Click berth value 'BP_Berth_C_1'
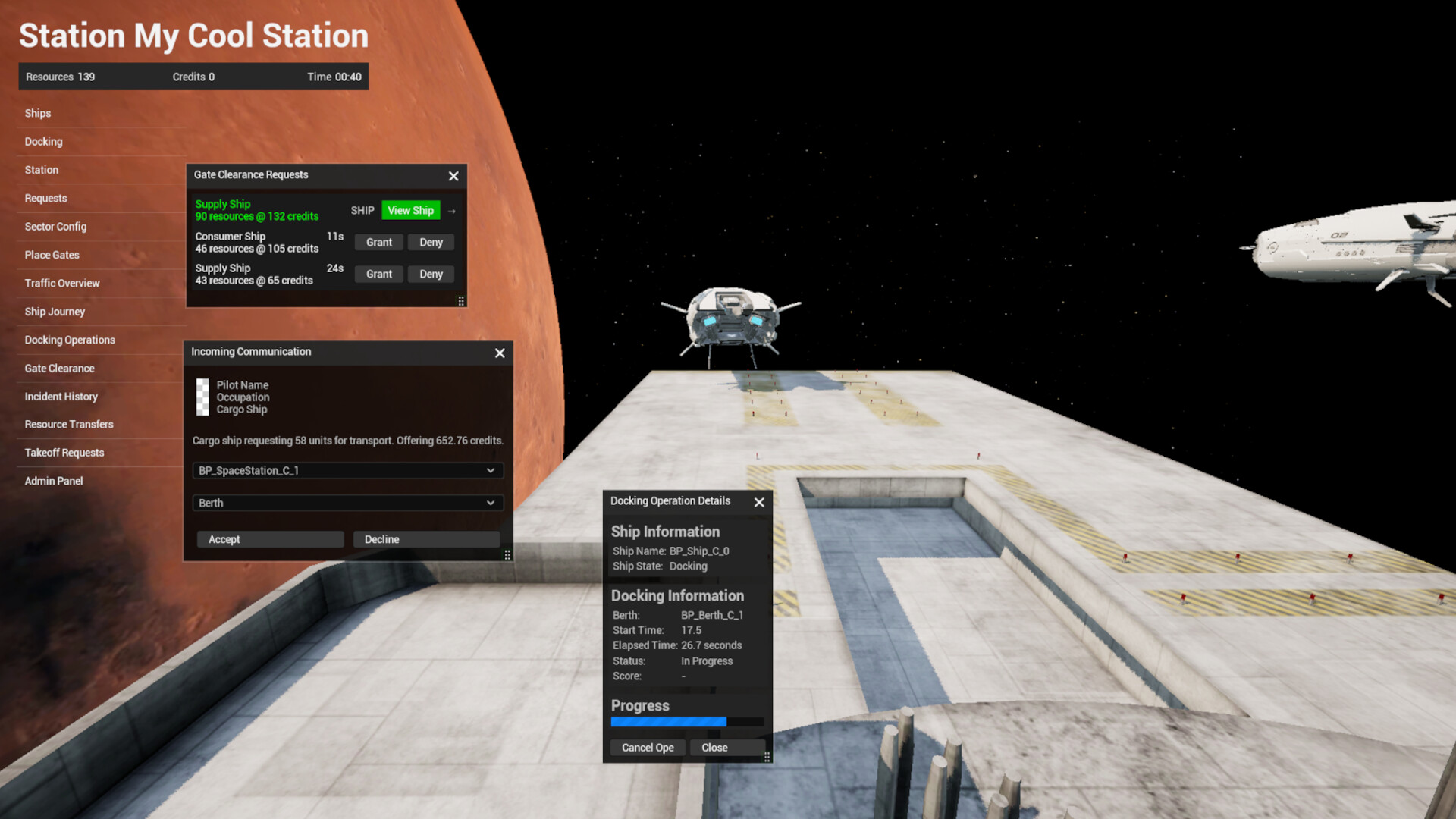 click(x=712, y=616)
